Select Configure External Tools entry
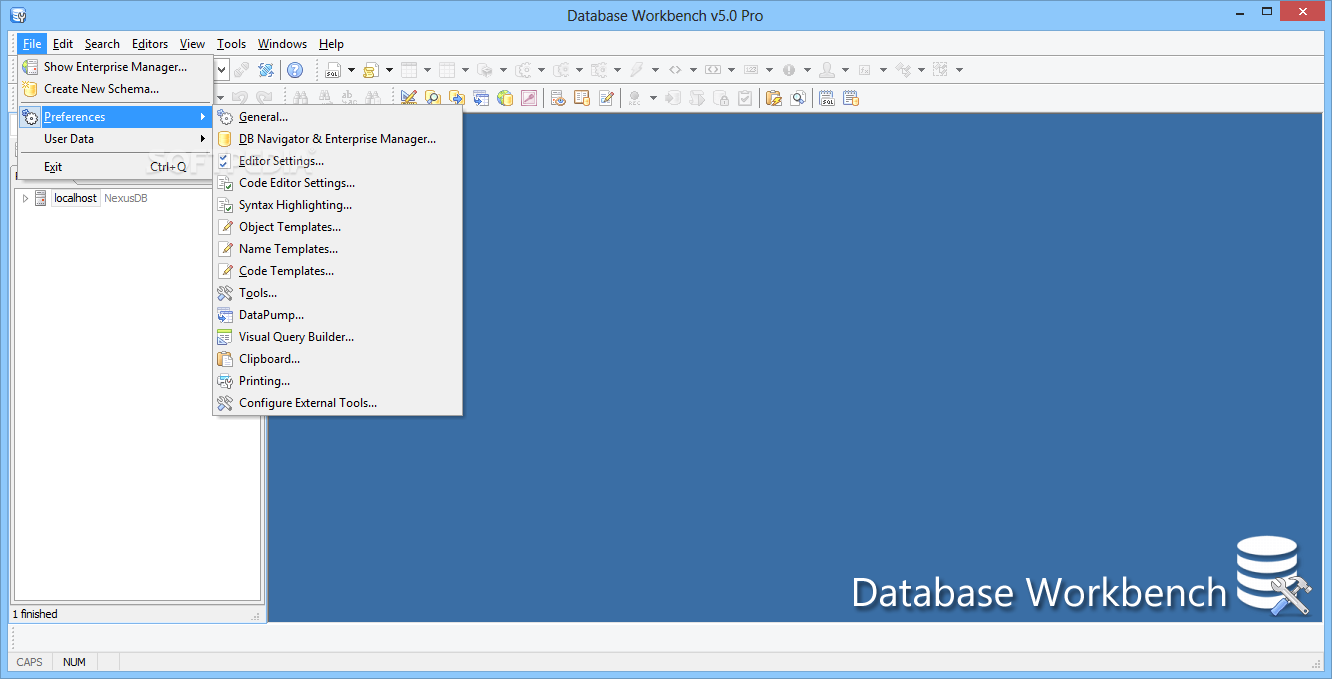The width and height of the screenshot is (1332, 679). tap(337, 403)
